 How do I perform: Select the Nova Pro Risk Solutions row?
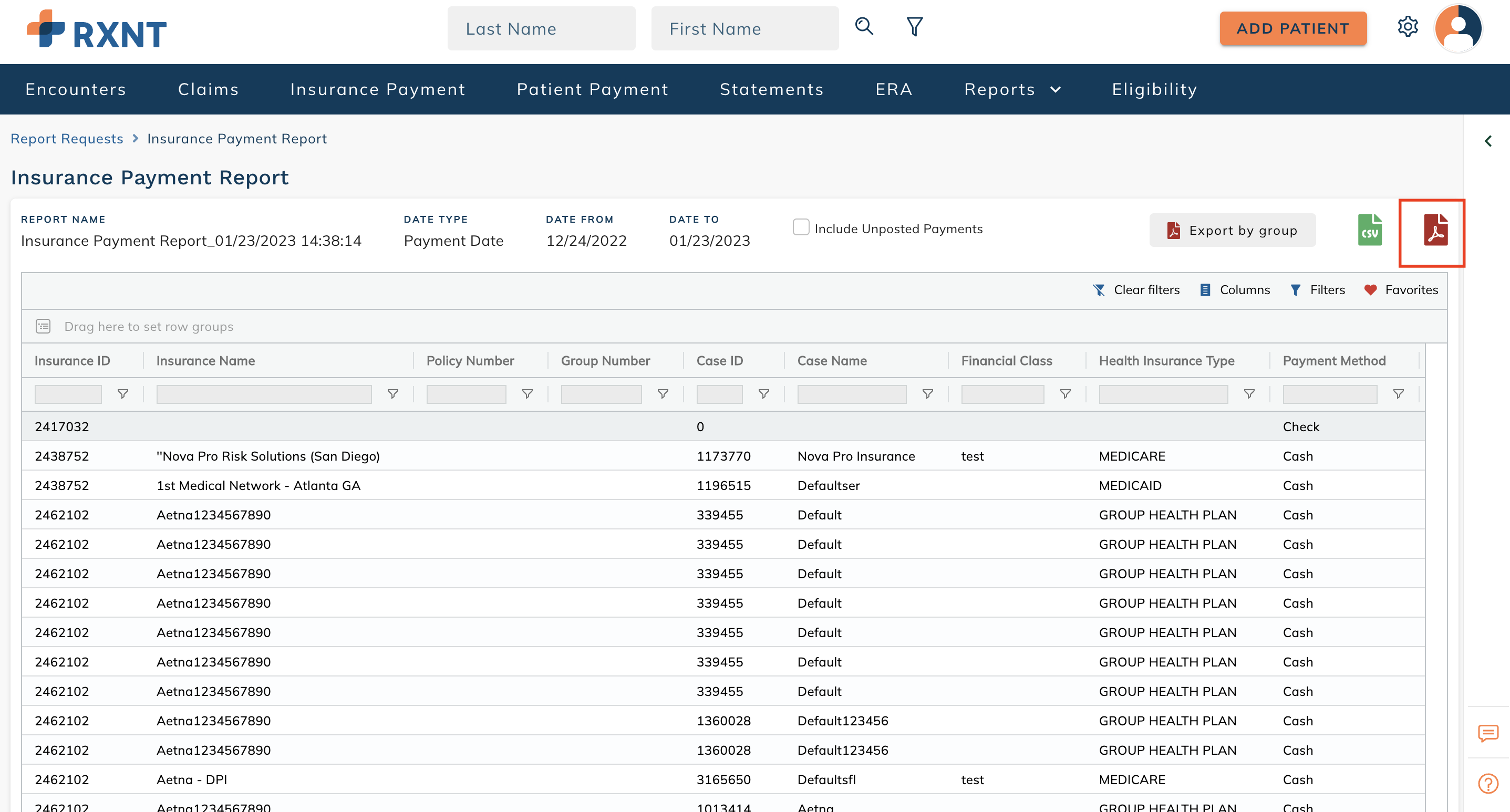coord(723,456)
